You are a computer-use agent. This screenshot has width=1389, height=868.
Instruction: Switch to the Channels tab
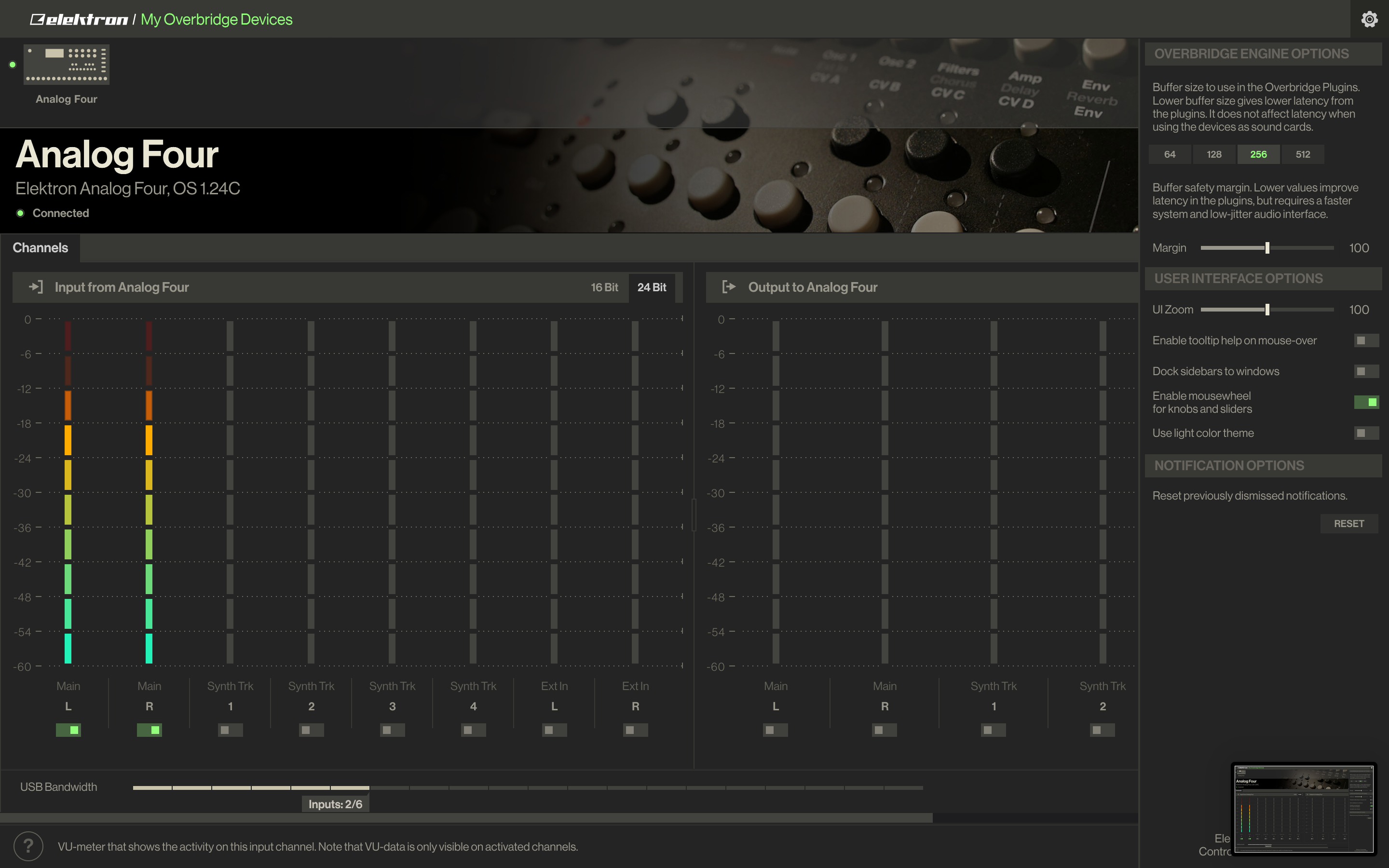point(40,247)
